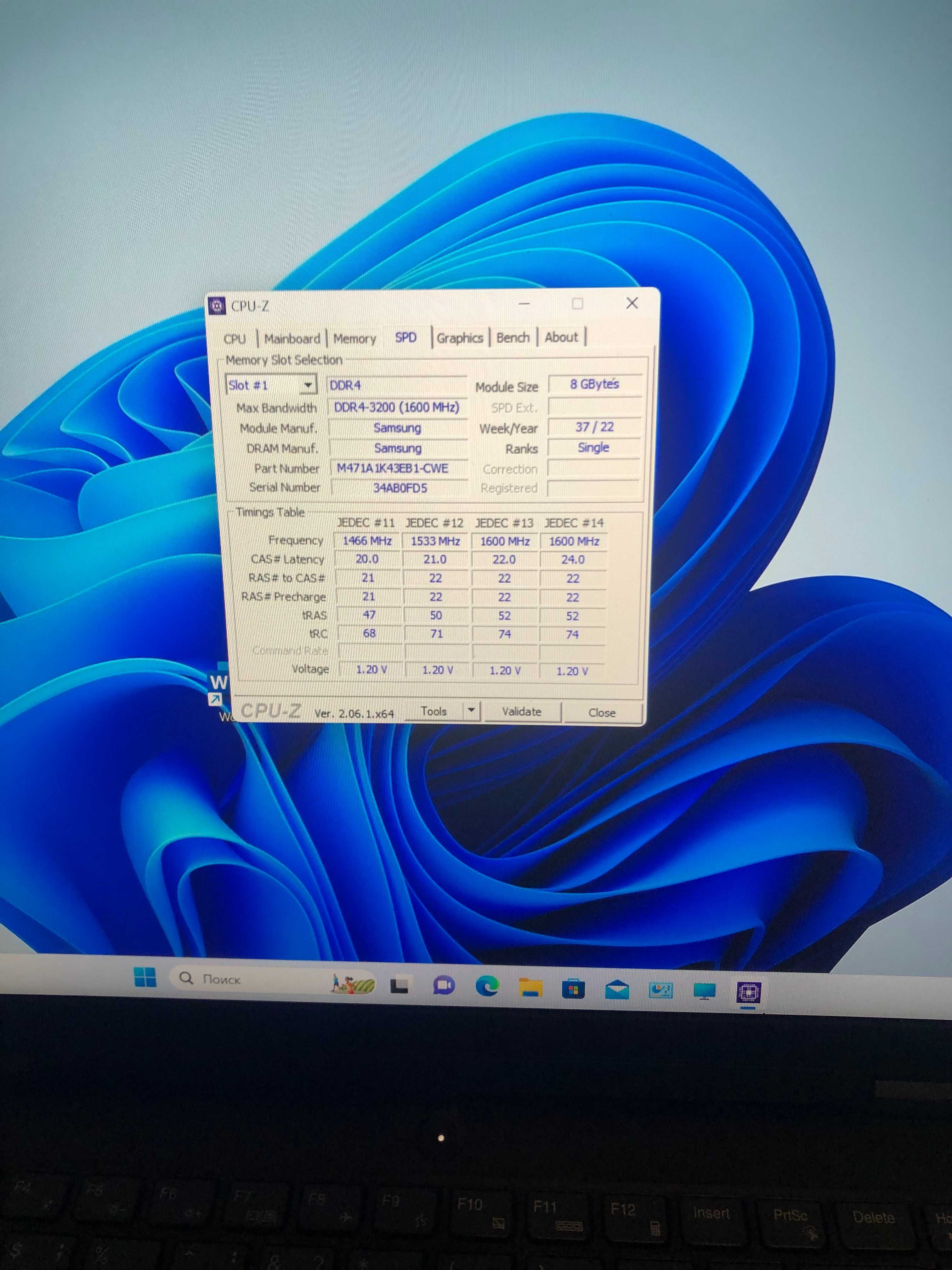This screenshot has width=952, height=1270.
Task: Click the JEDEC #11 1.20 V voltage cell
Action: (x=371, y=669)
